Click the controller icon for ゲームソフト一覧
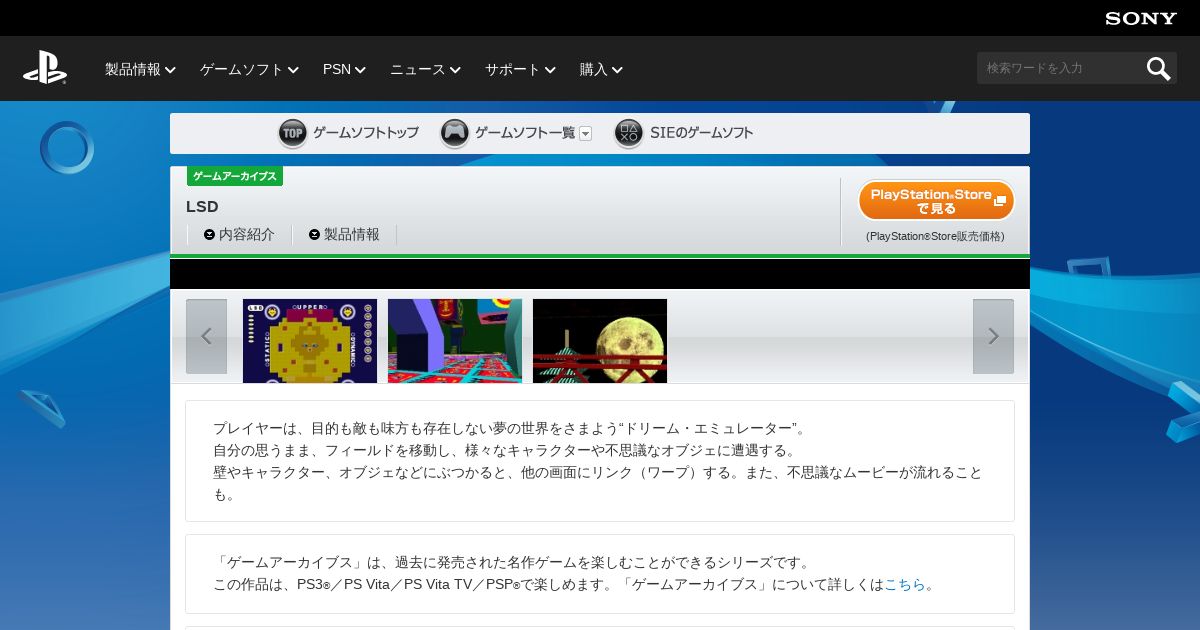This screenshot has height=630, width=1200. coord(455,133)
